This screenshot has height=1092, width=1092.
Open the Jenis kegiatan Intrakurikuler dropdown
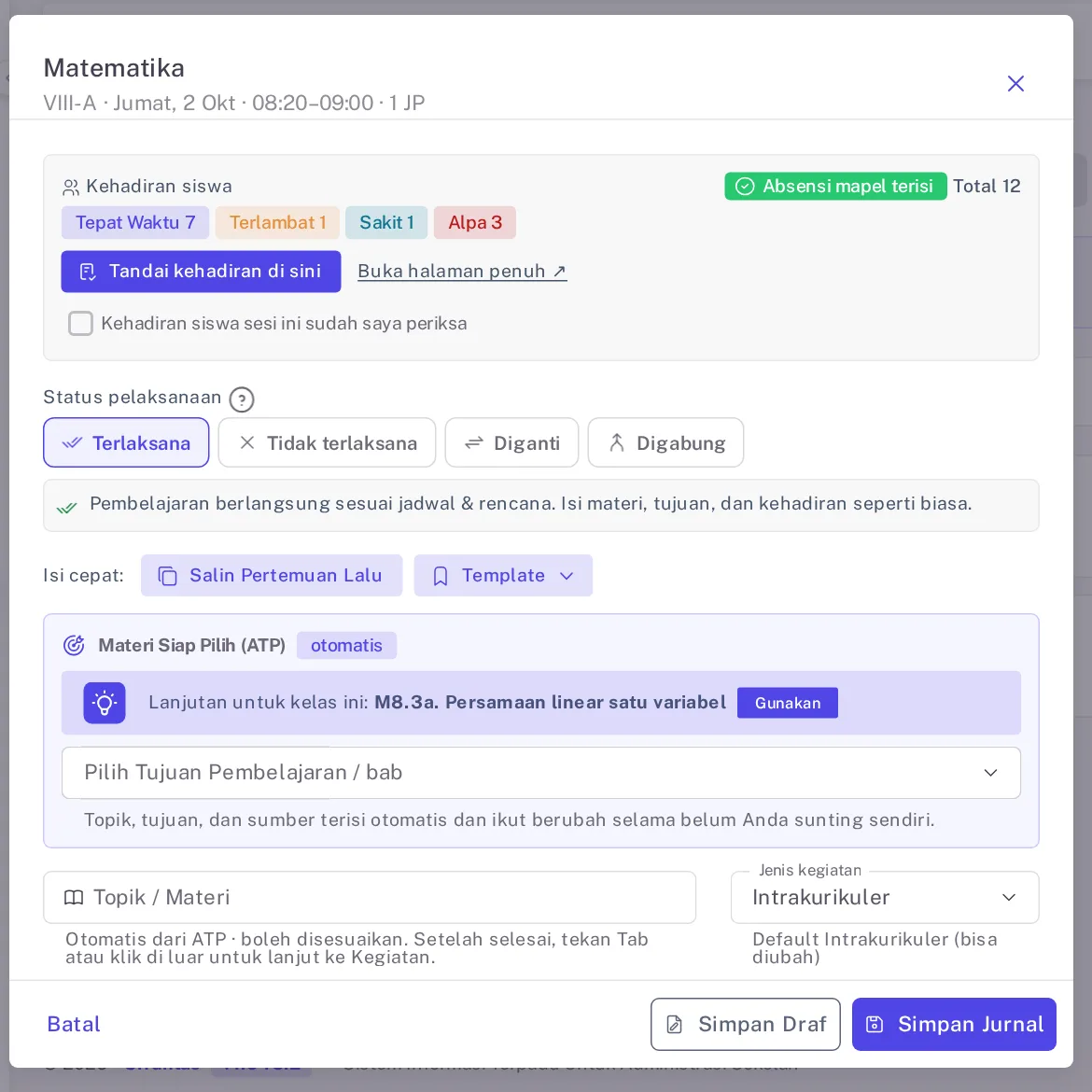tap(885, 897)
